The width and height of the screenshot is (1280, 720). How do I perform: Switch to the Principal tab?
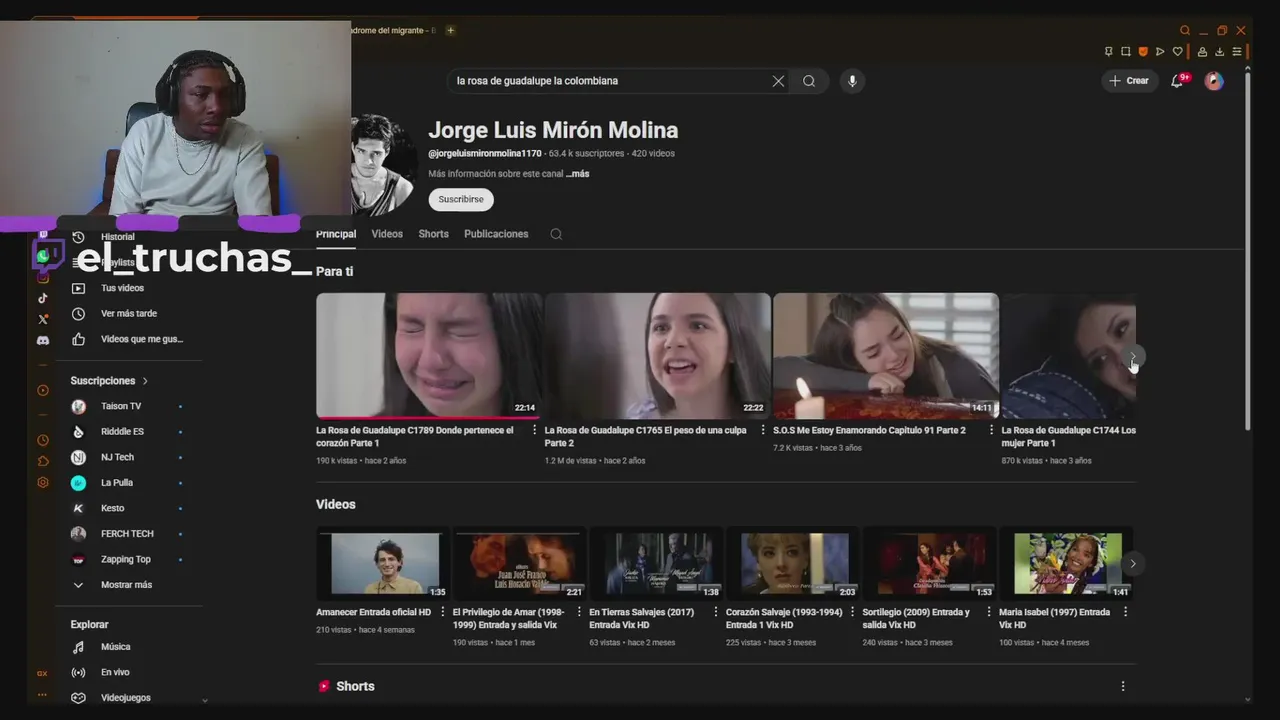pyautogui.click(x=336, y=234)
